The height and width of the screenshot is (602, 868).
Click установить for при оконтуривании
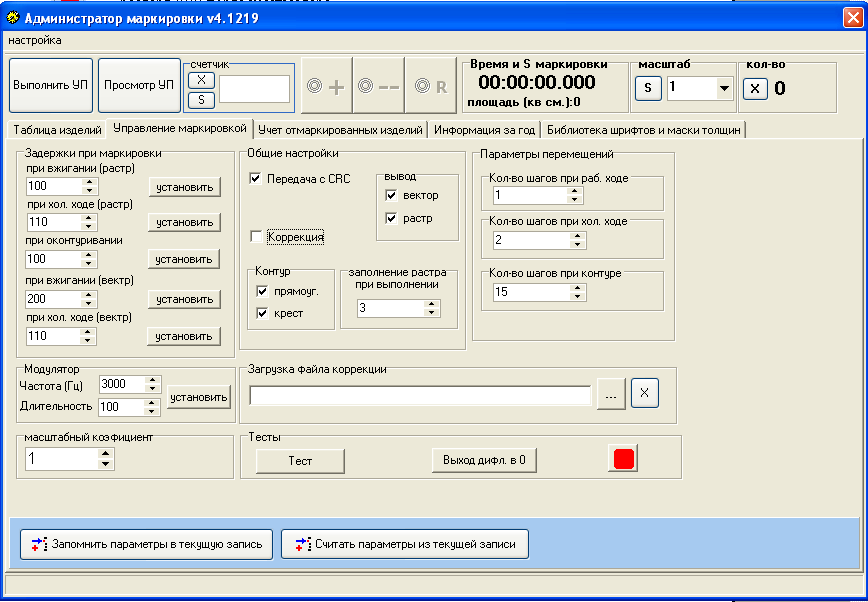[x=184, y=259]
